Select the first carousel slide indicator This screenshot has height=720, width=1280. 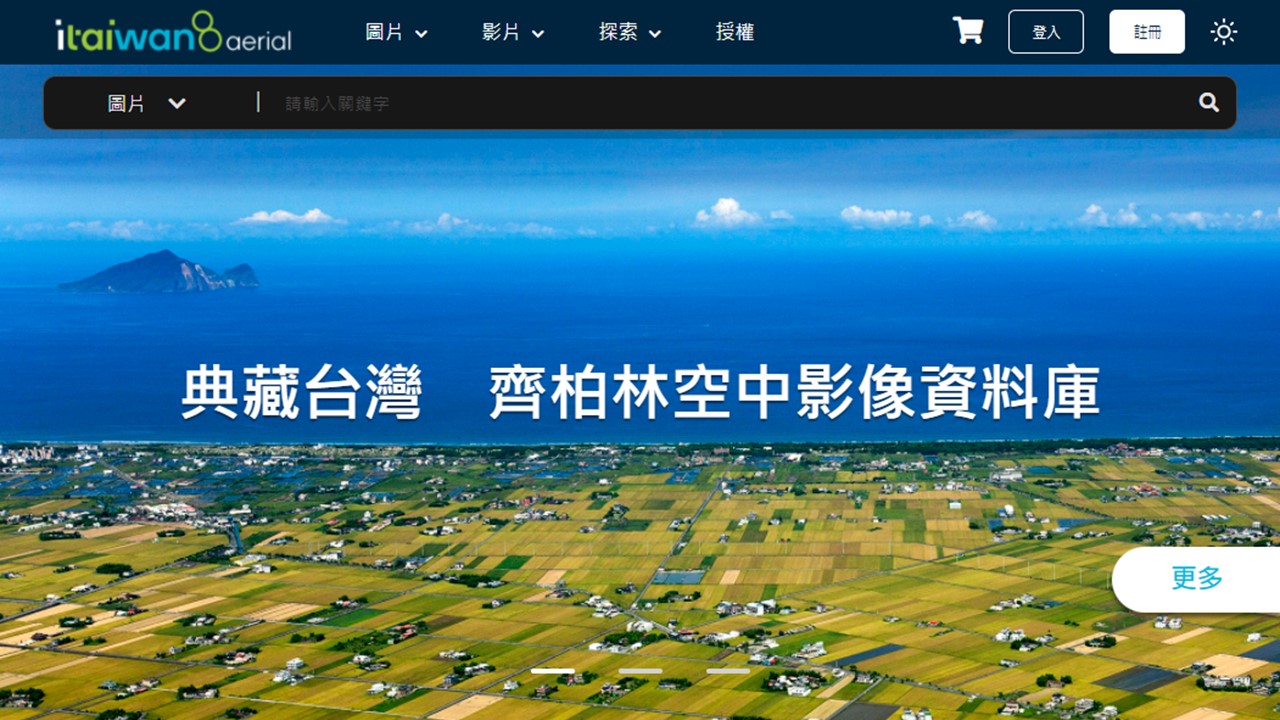(552, 670)
